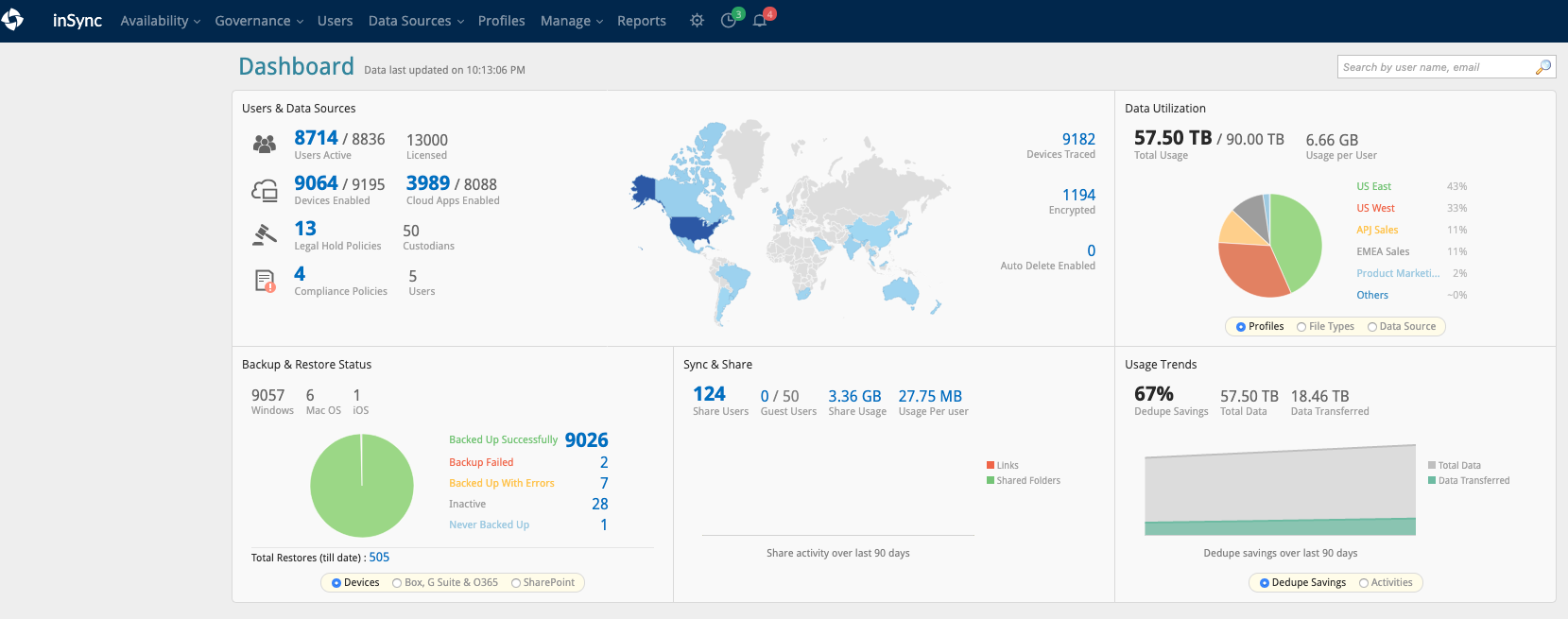Select the File Types radio button
The height and width of the screenshot is (619, 1568).
[1301, 327]
